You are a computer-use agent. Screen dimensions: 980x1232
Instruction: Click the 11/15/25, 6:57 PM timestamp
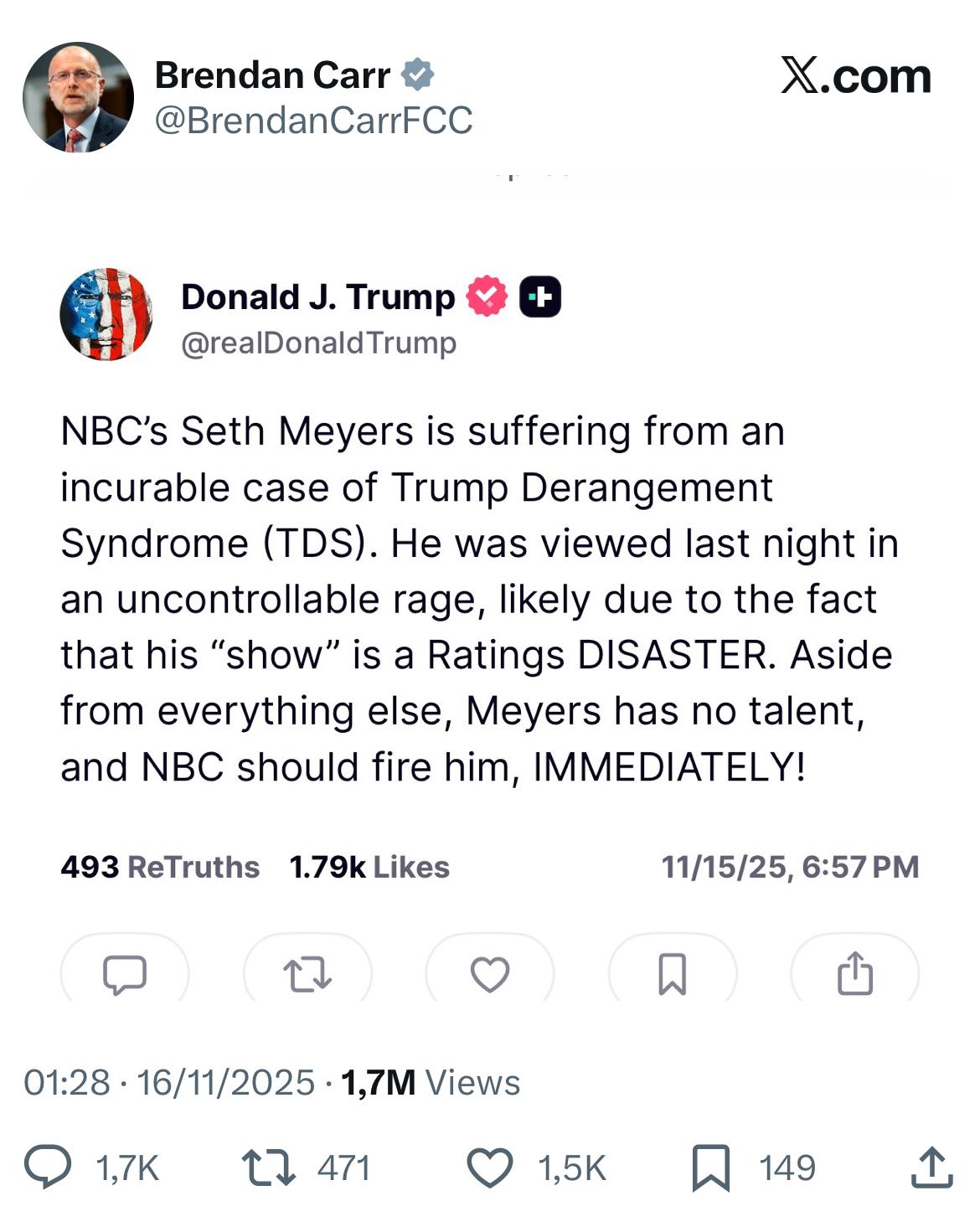click(790, 867)
